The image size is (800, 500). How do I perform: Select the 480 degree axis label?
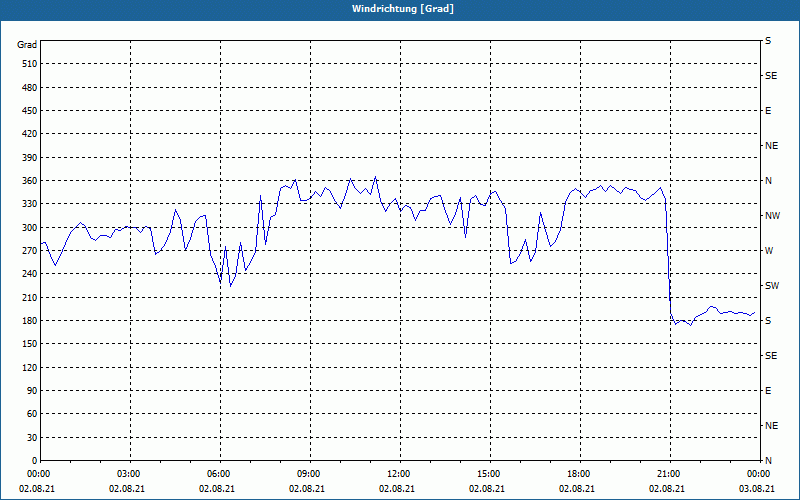[30, 87]
